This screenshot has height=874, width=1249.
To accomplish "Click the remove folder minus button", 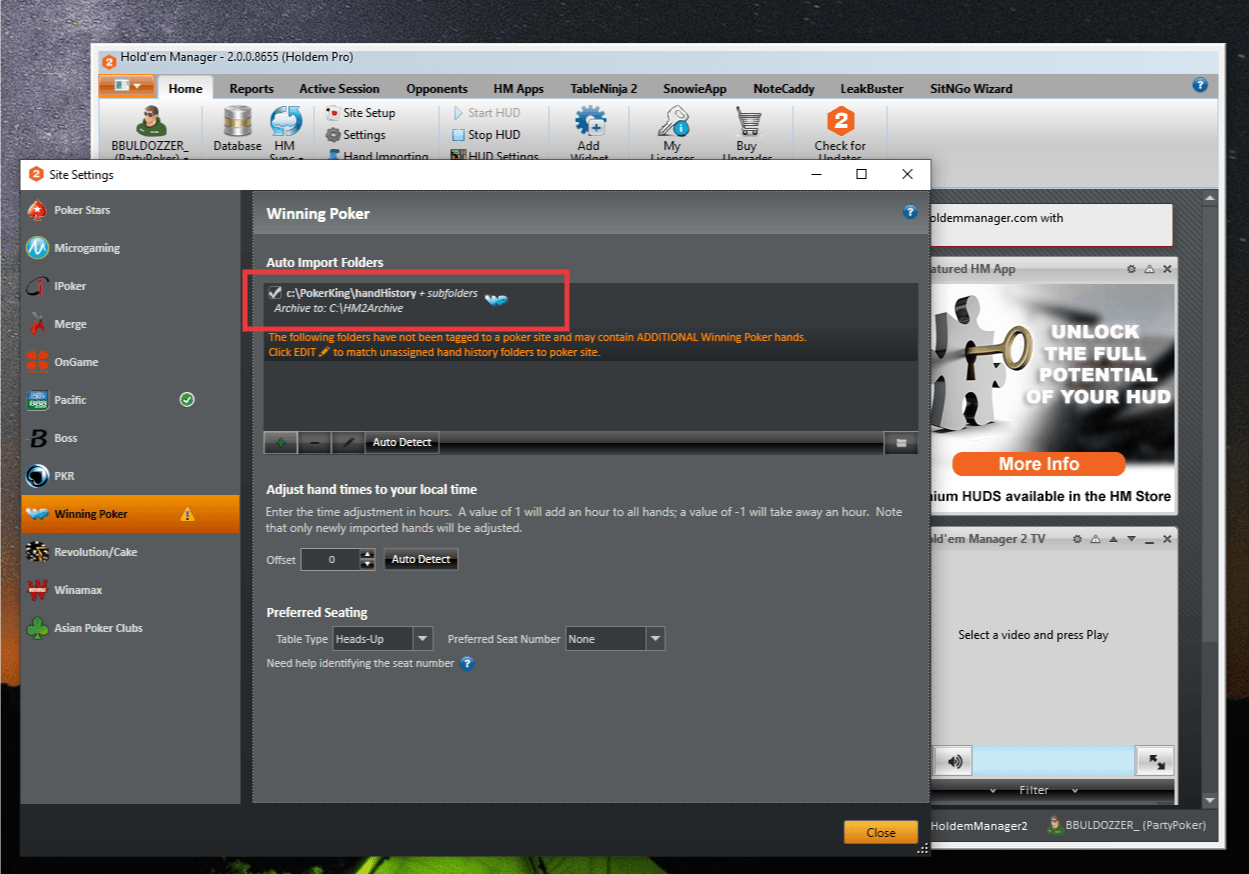I will [x=313, y=443].
